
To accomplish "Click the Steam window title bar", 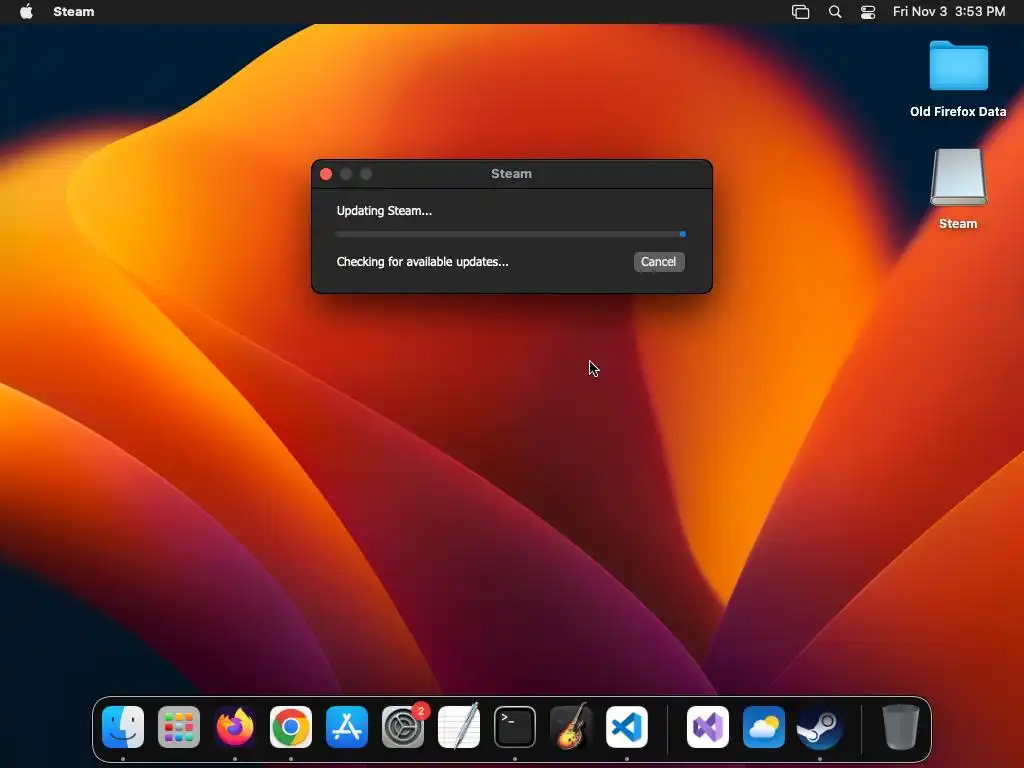I will click(x=511, y=174).
